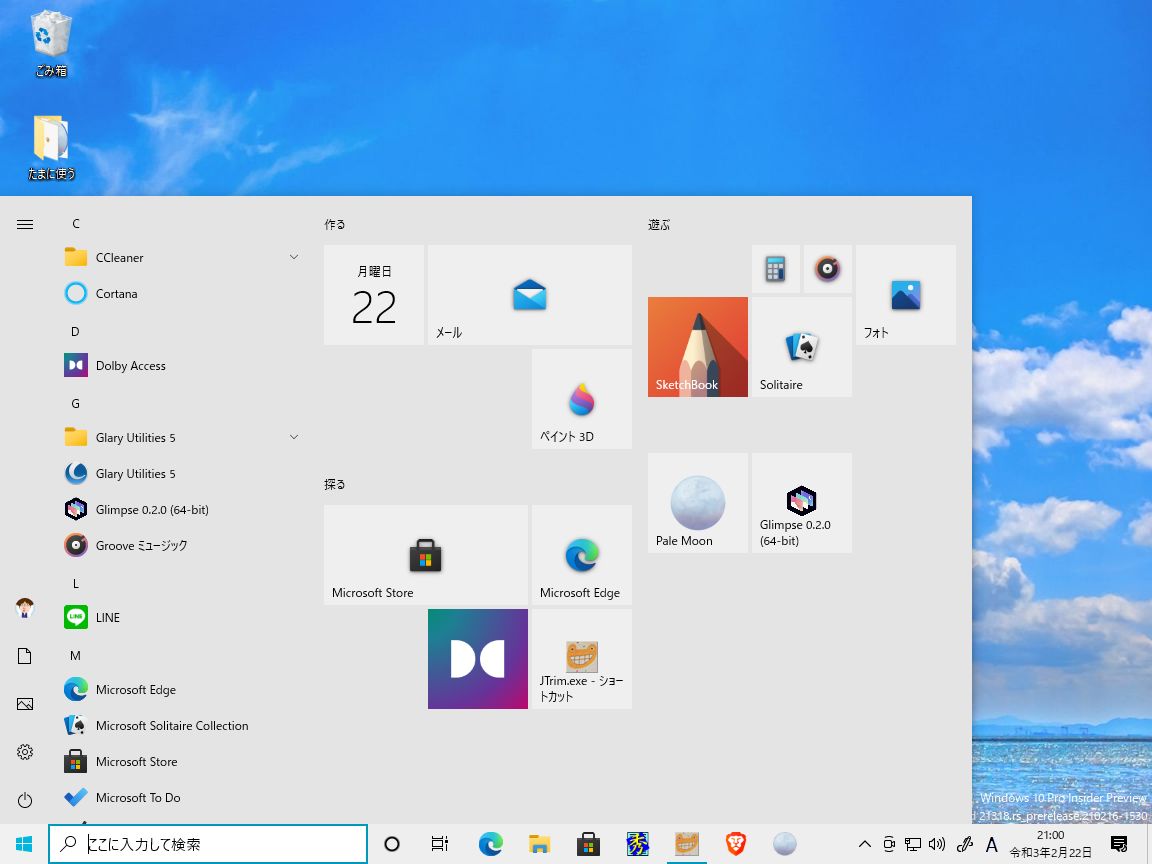Launch LINE from the app list

click(x=181, y=617)
